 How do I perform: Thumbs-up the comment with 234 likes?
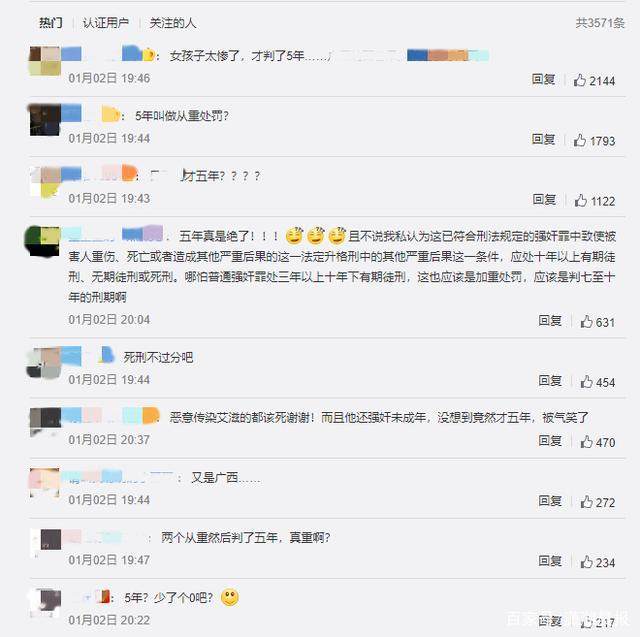[x=586, y=562]
